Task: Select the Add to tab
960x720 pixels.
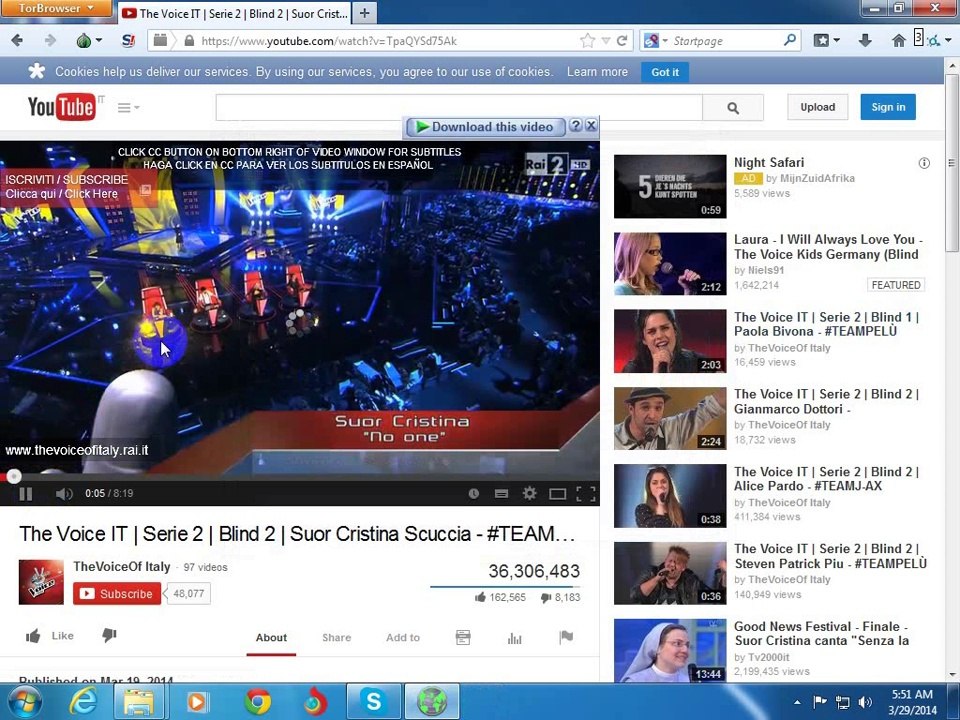Action: click(403, 638)
